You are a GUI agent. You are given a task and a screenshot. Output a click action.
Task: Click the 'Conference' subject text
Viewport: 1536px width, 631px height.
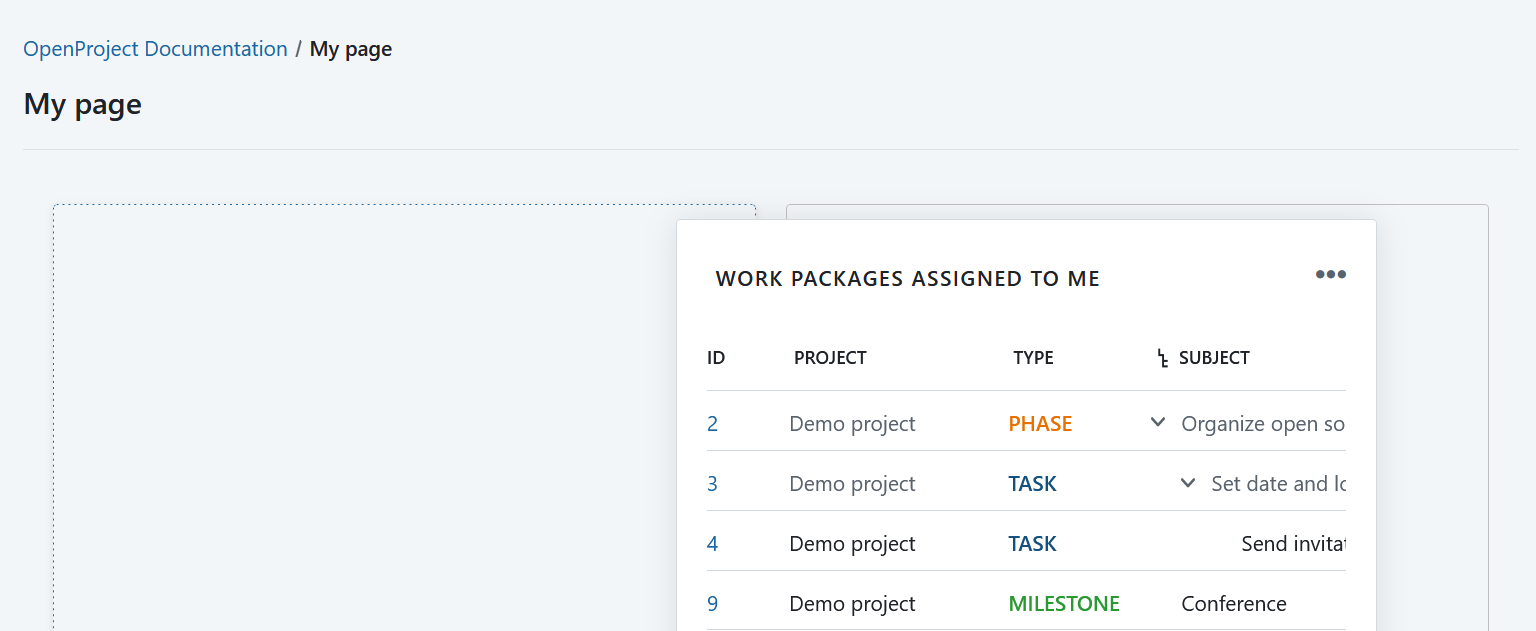tap(1234, 603)
